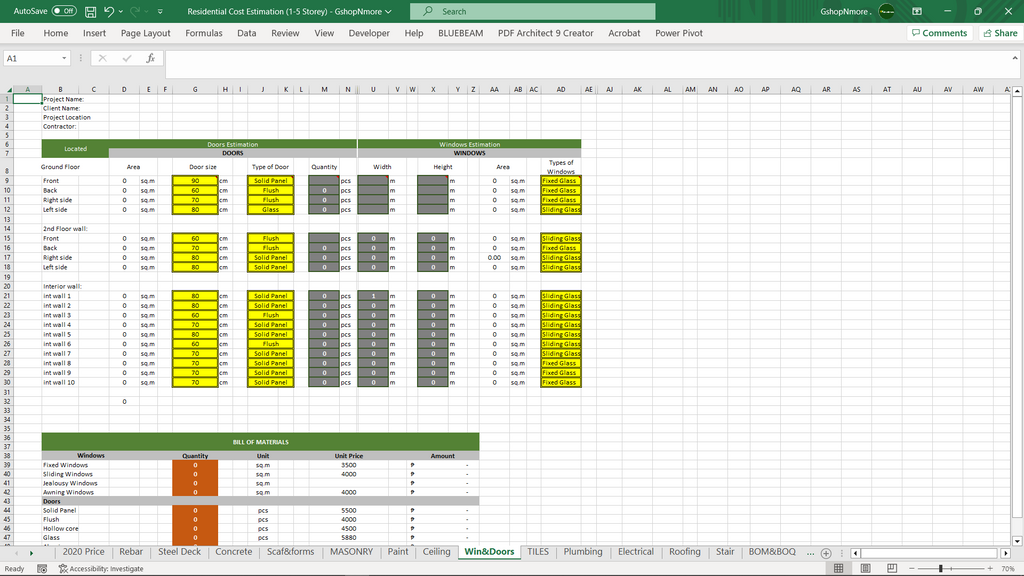Click the 70% zoom level
Viewport: 1024px width, 576px height.
[x=1008, y=568]
